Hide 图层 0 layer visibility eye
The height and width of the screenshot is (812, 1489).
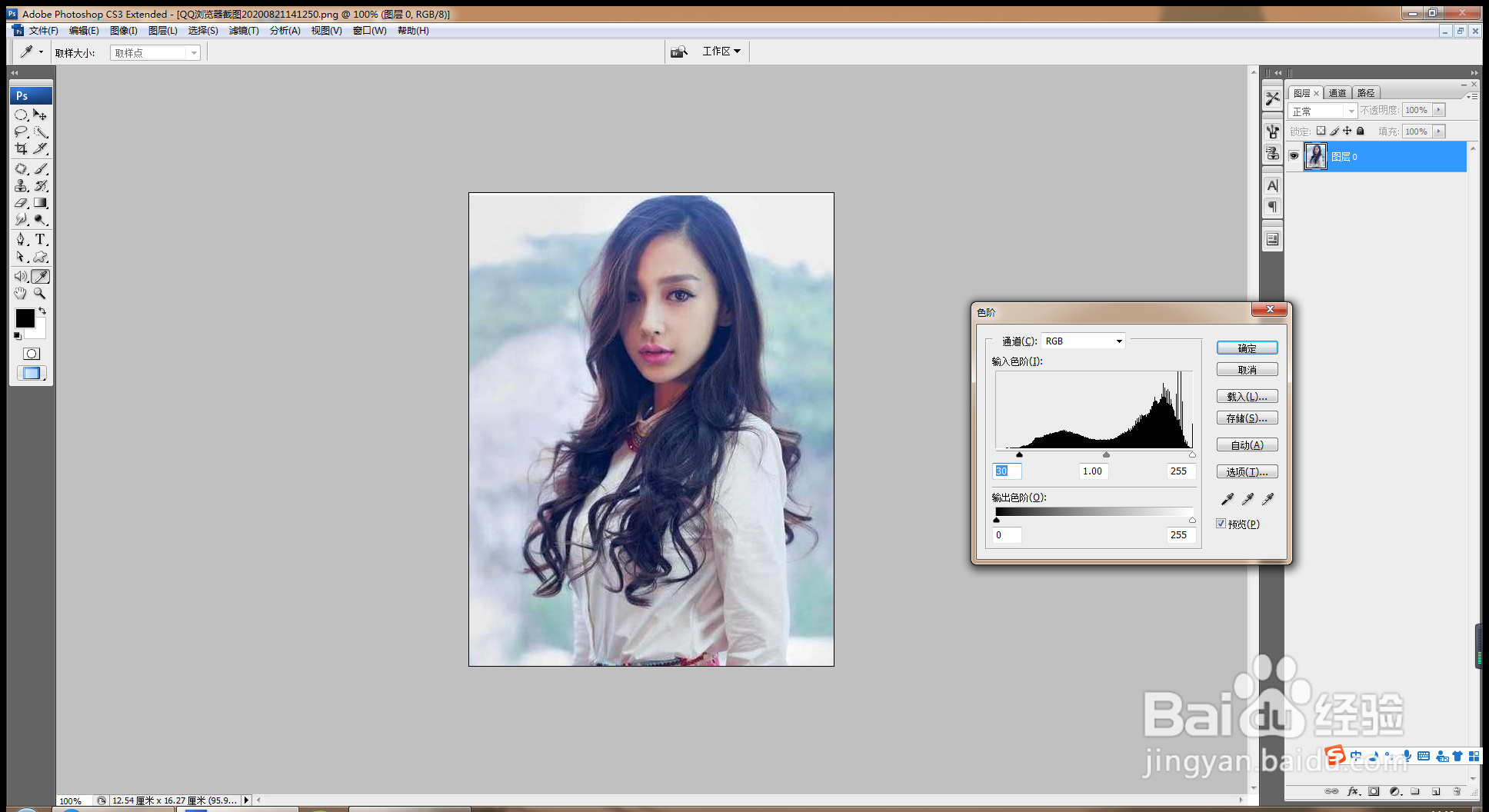coord(1294,156)
